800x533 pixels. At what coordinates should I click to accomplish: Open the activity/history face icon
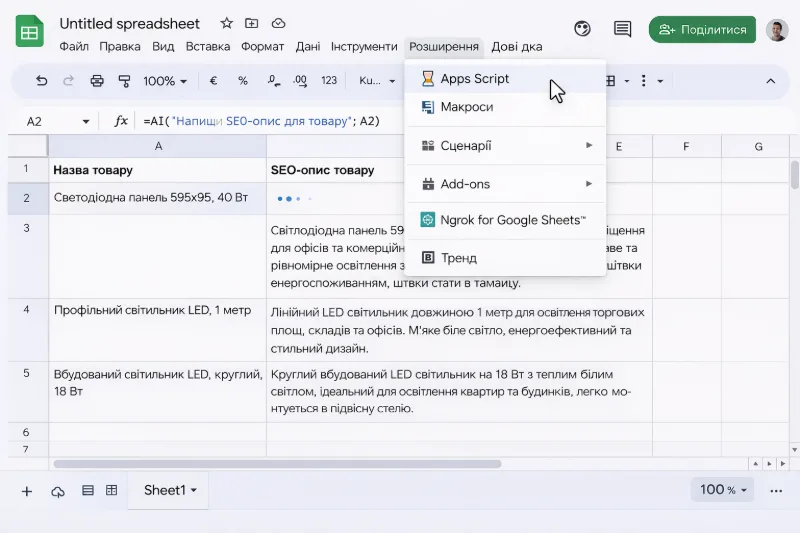(x=582, y=29)
